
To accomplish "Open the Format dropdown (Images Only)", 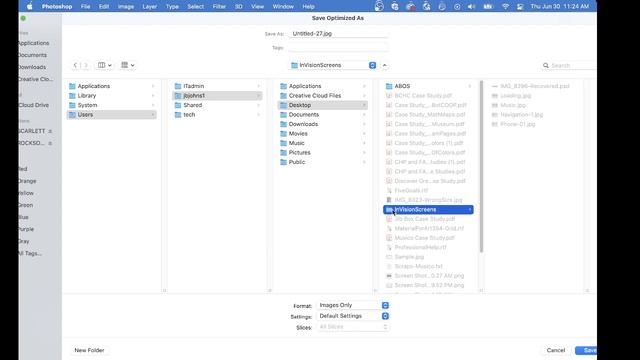I will (x=353, y=305).
